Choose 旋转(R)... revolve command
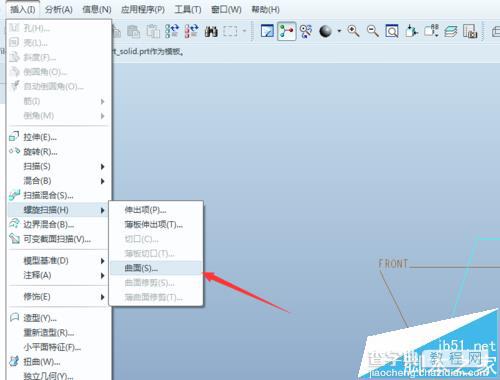Viewport: 500px width, 380px height. (x=58, y=152)
